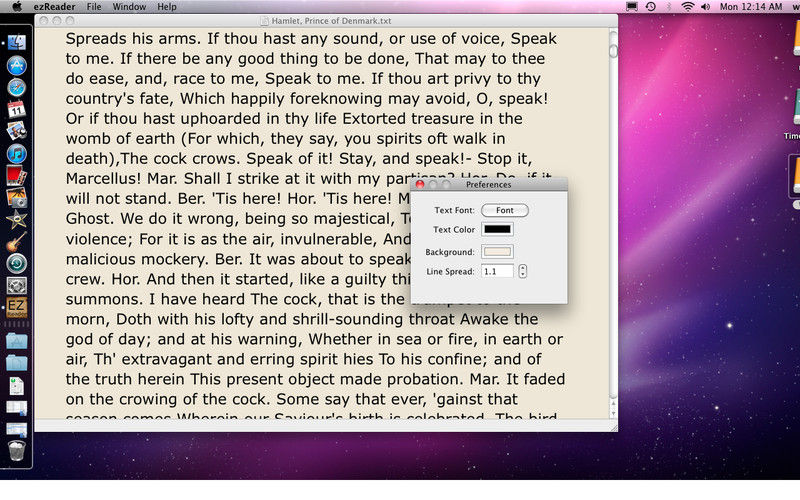
Task: Click the 'Text Font:' label in Preferences
Action: point(454,210)
